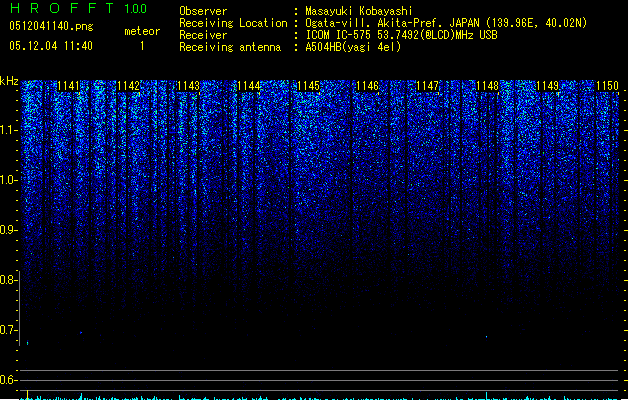Click the cyan echo dot beside the left vertical bar

coord(27,343)
